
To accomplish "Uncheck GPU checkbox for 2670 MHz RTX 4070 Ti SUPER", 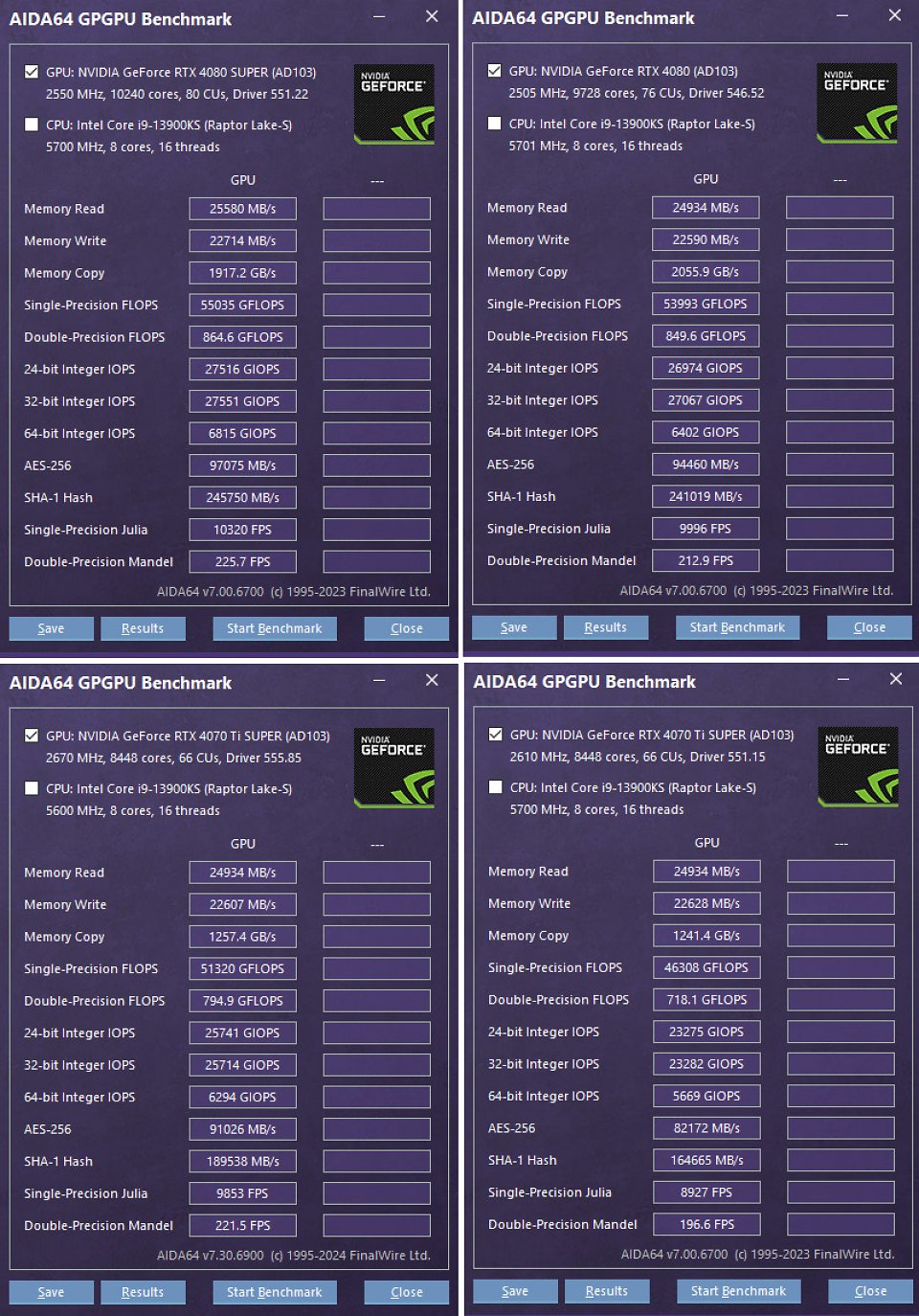I will (32, 736).
